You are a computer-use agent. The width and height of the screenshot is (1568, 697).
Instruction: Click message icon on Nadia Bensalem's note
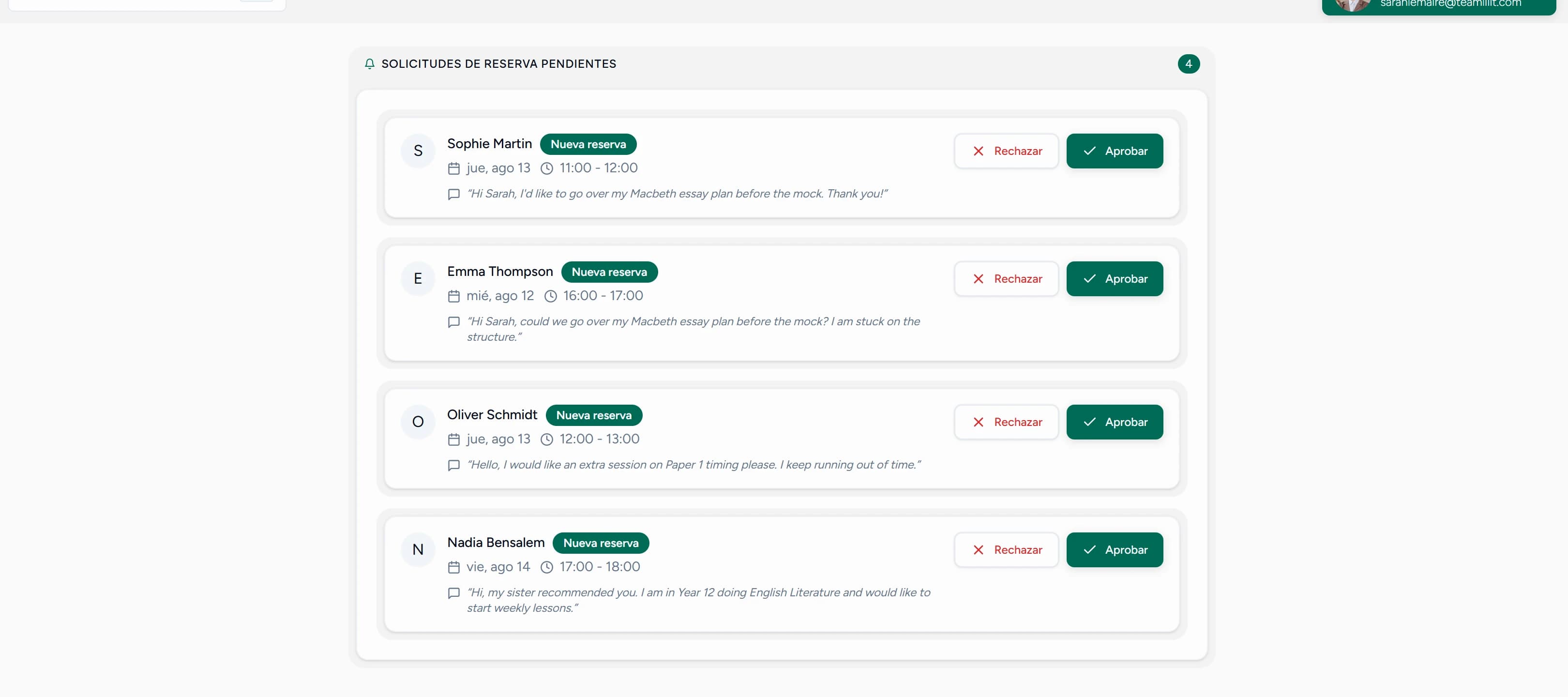(453, 593)
